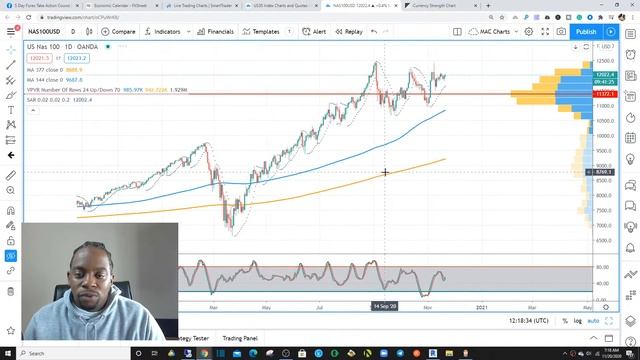The width and height of the screenshot is (640, 360).
Task: Expand the bottom panel with the up chevron
Action: click(x=593, y=338)
